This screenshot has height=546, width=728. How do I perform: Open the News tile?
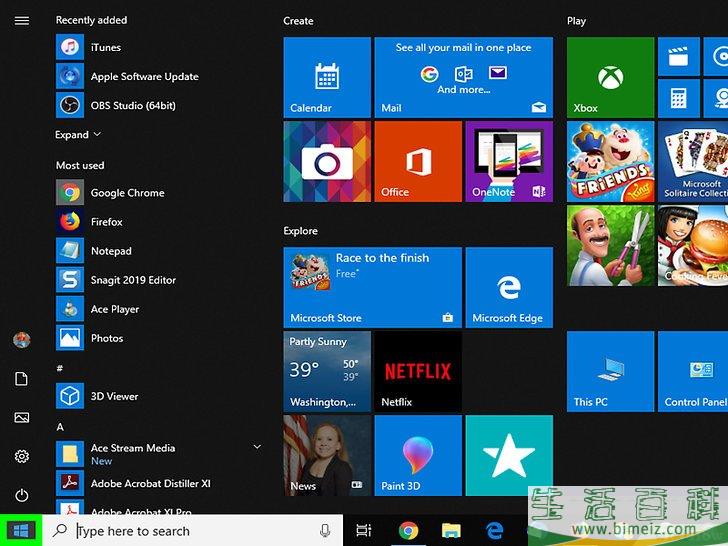[x=327, y=455]
